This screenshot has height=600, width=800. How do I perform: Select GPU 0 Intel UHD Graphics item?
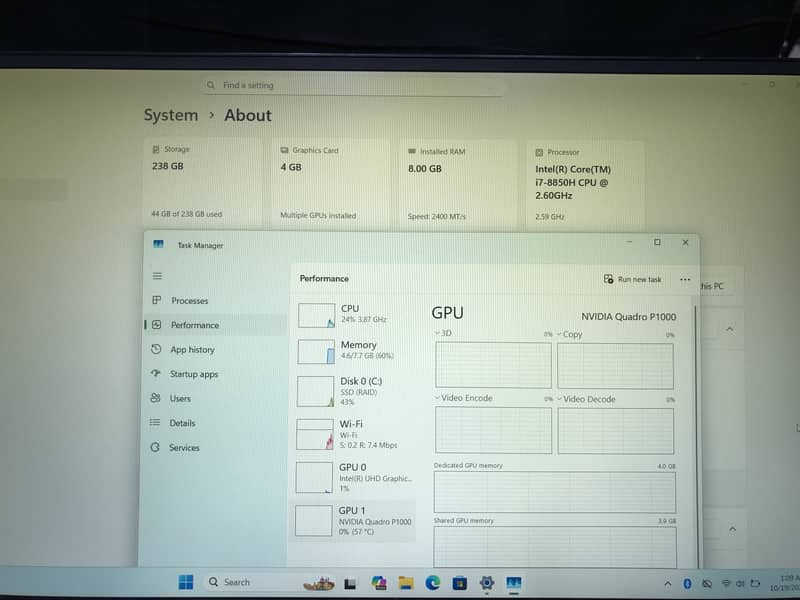[x=355, y=478]
